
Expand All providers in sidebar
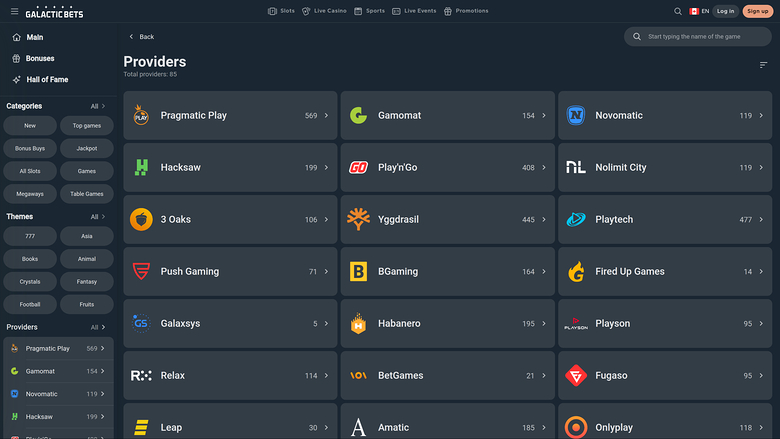tap(97, 327)
